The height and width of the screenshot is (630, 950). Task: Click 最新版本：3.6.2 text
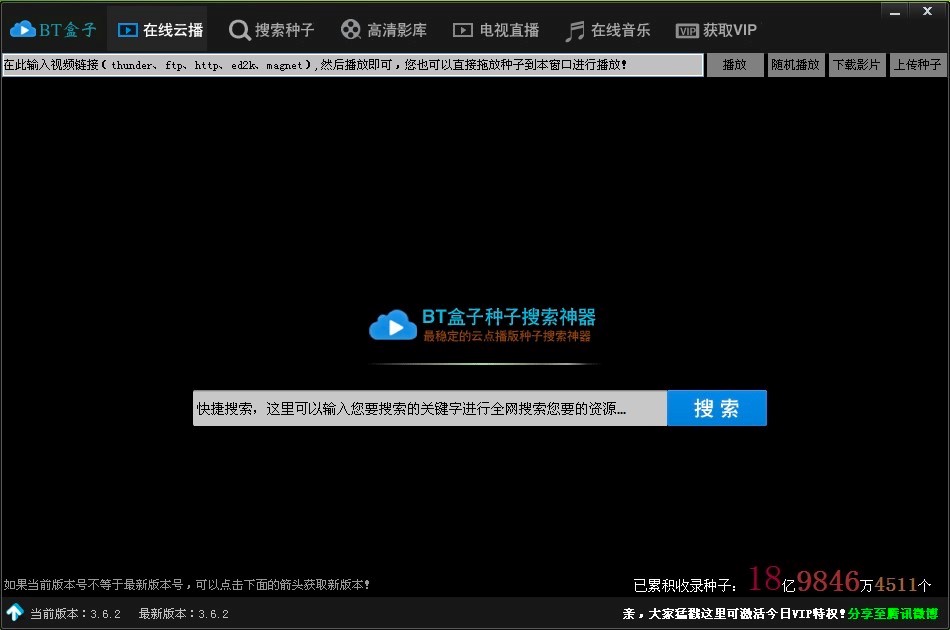pyautogui.click(x=184, y=614)
